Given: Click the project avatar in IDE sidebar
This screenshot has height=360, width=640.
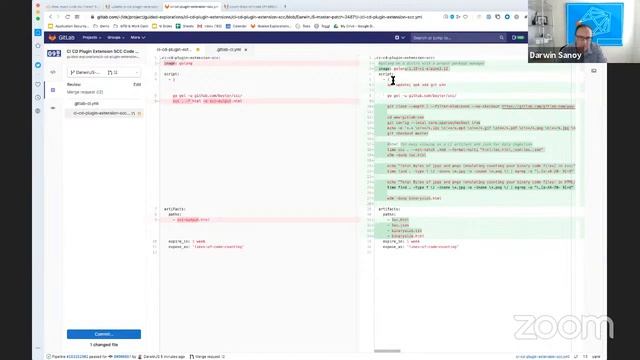Looking at the screenshot, I should pos(54,53).
